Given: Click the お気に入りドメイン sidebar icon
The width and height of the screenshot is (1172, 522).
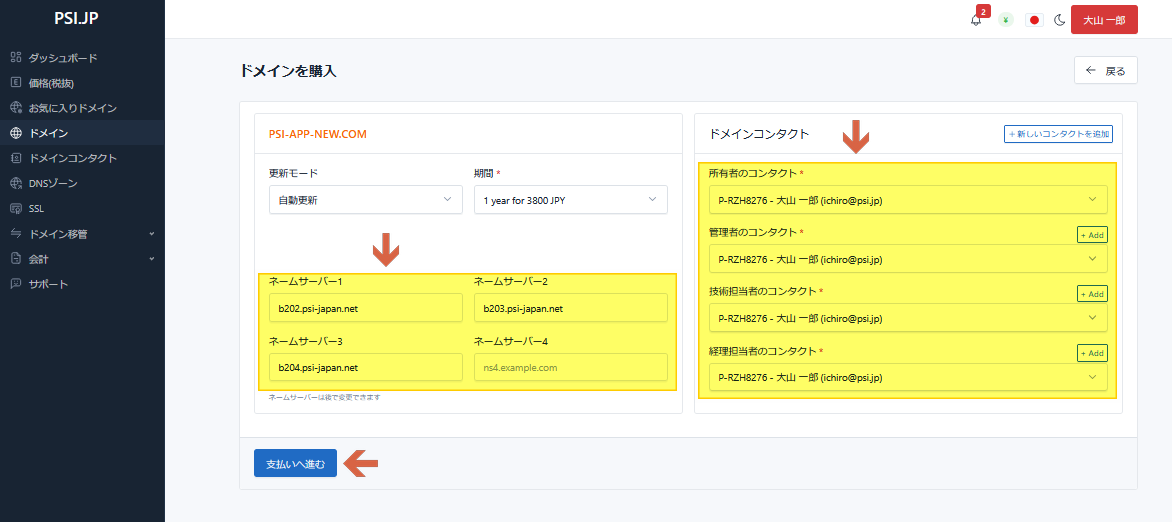Looking at the screenshot, I should pyautogui.click(x=15, y=108).
